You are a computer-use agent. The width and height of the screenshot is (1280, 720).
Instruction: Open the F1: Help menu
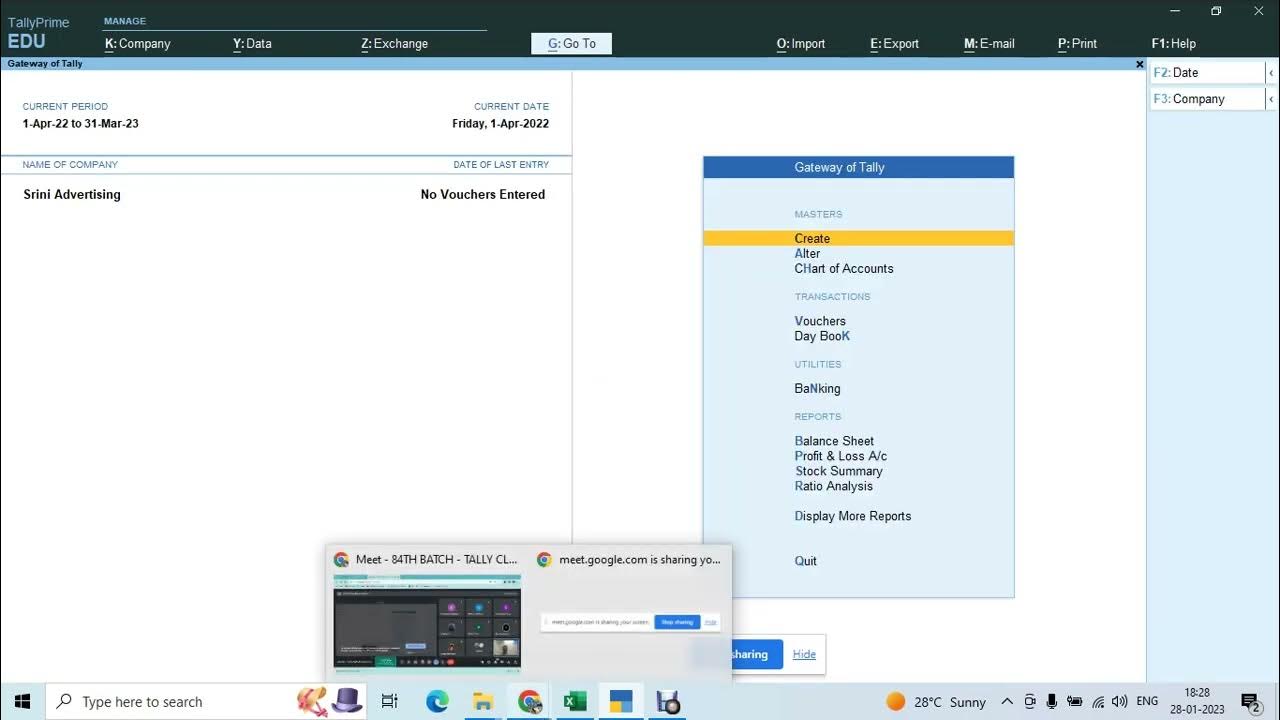pos(1173,44)
